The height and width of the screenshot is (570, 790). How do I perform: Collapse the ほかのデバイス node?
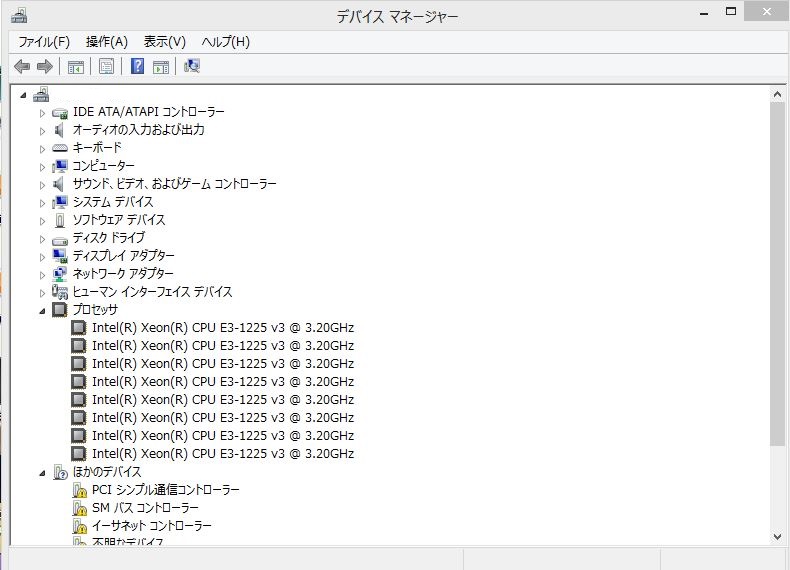(42, 473)
